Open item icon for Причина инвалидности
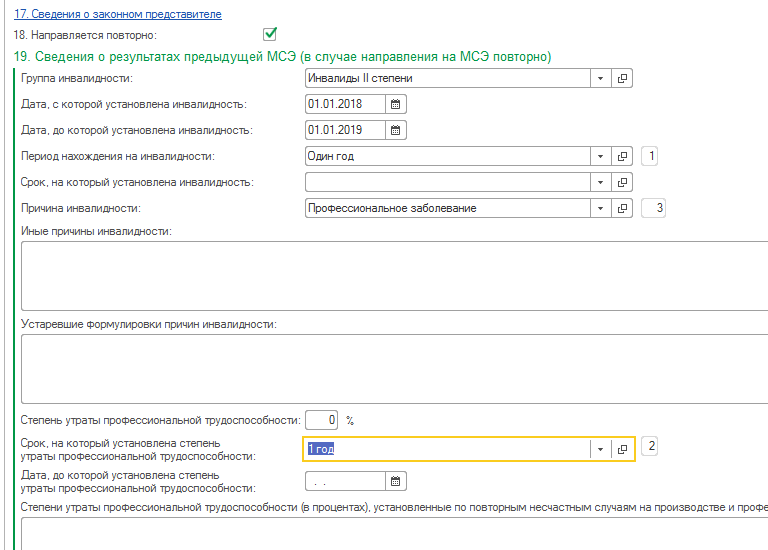This screenshot has width=768, height=550. tap(622, 208)
